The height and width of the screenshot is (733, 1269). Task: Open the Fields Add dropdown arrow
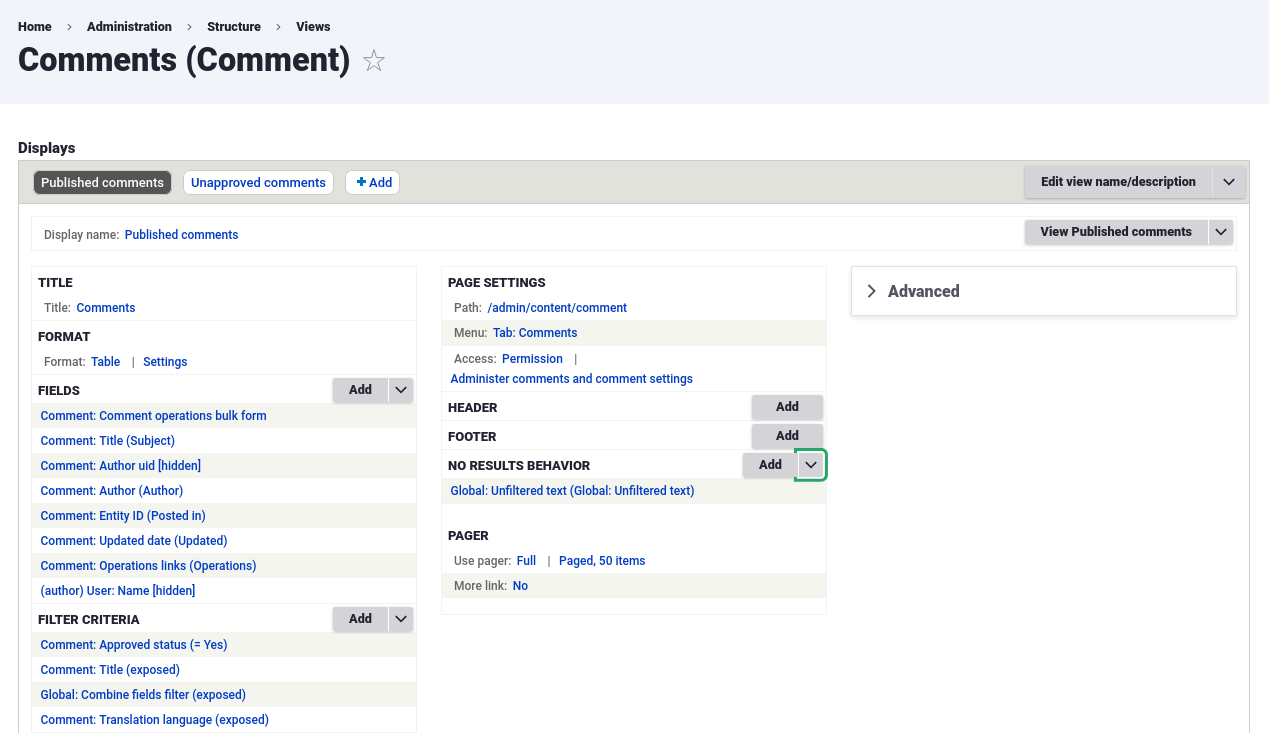401,390
